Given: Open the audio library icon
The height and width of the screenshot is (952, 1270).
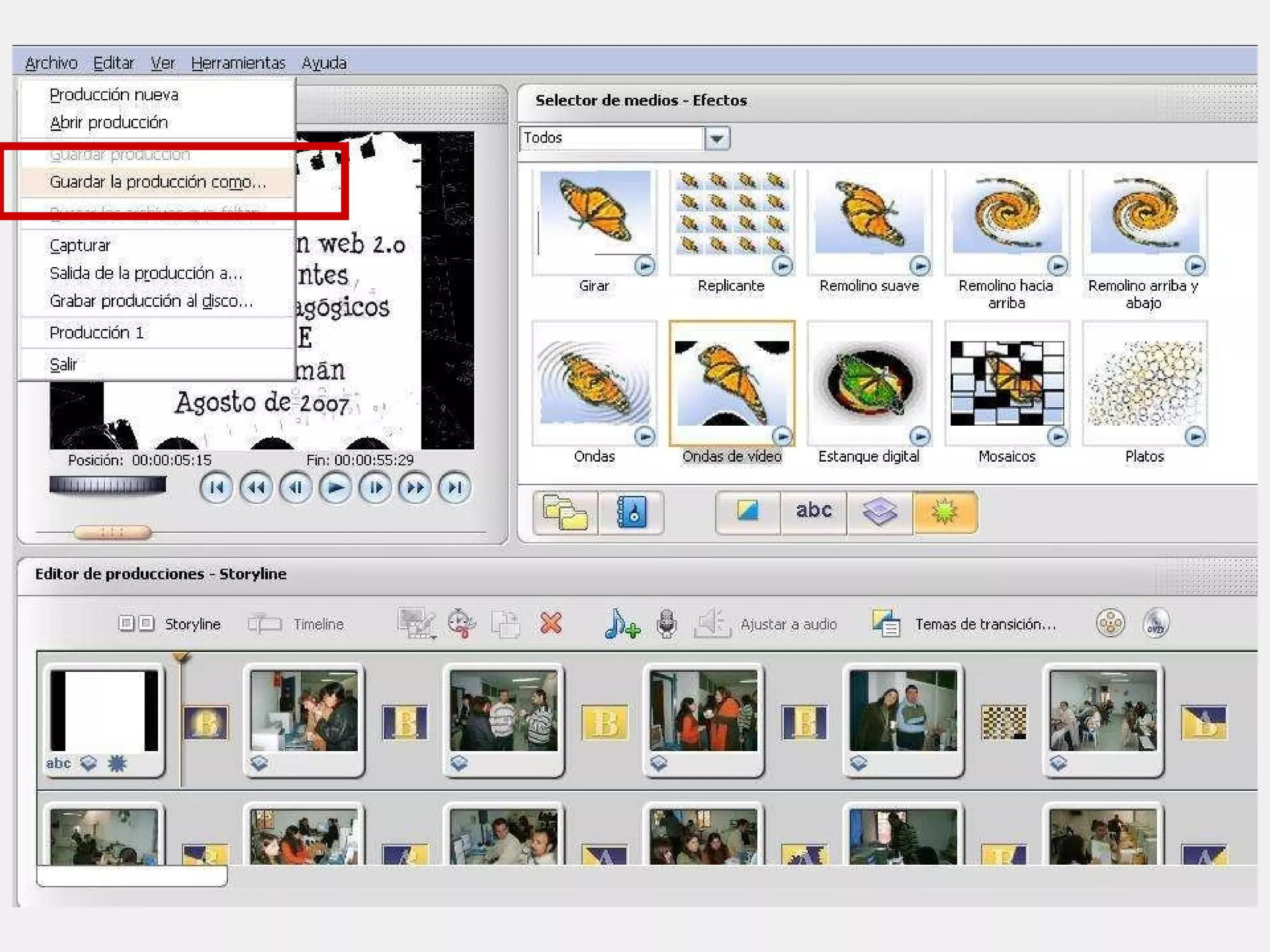Looking at the screenshot, I should point(631,513).
